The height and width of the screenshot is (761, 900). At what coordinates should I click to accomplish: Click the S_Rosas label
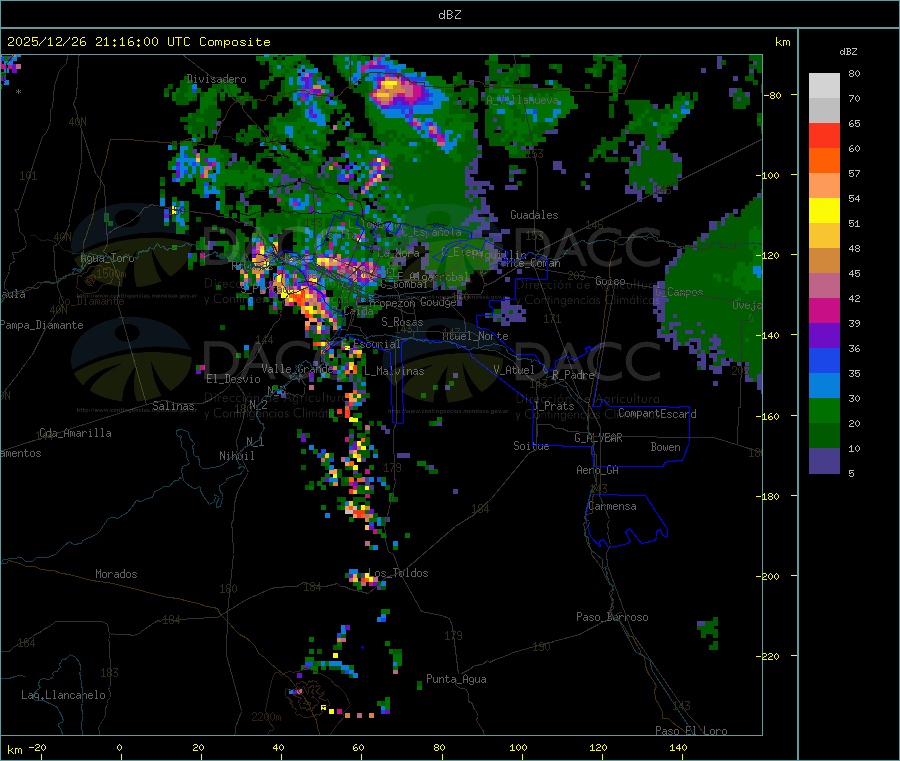click(402, 322)
